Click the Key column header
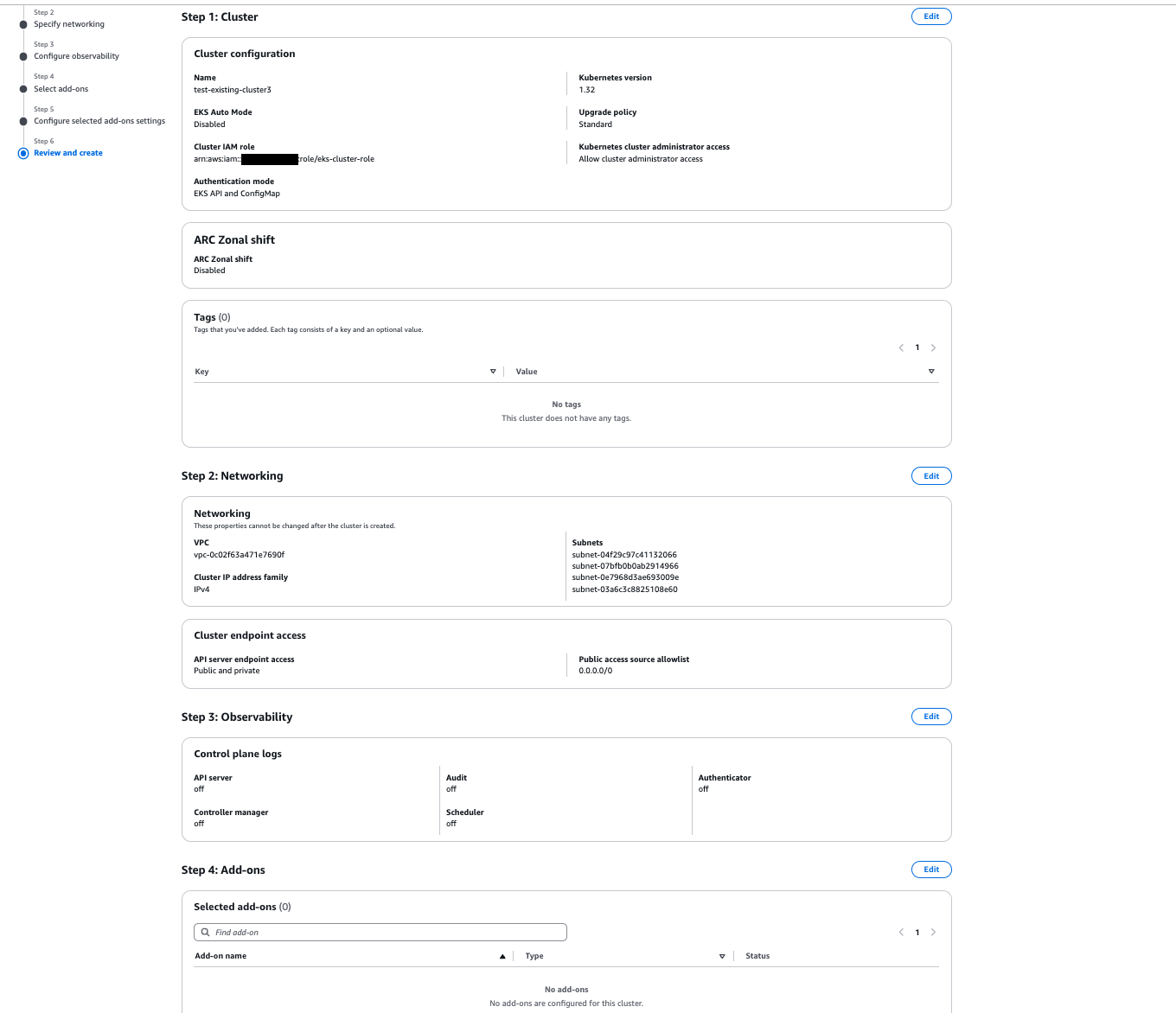 tap(201, 372)
